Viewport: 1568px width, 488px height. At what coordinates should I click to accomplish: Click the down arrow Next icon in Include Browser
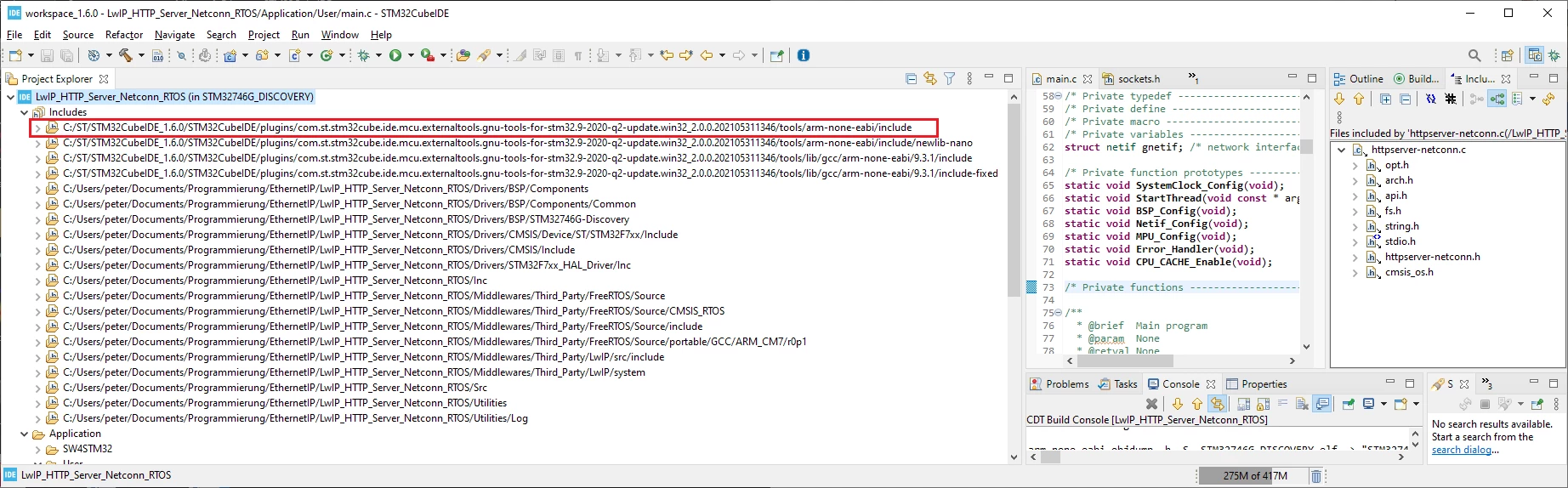(1339, 99)
